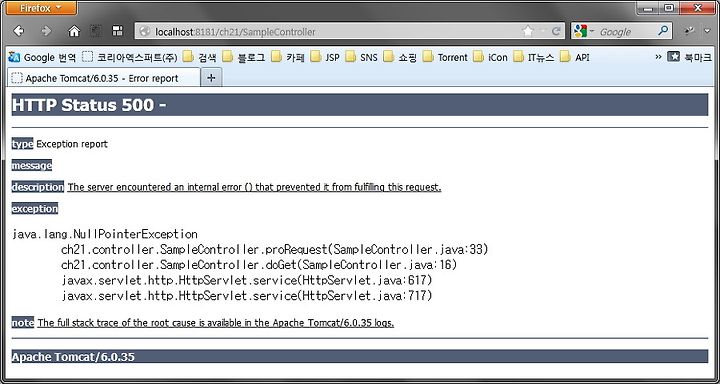Open Google search engine selector
The width and height of the screenshot is (720, 384).
[x=583, y=32]
